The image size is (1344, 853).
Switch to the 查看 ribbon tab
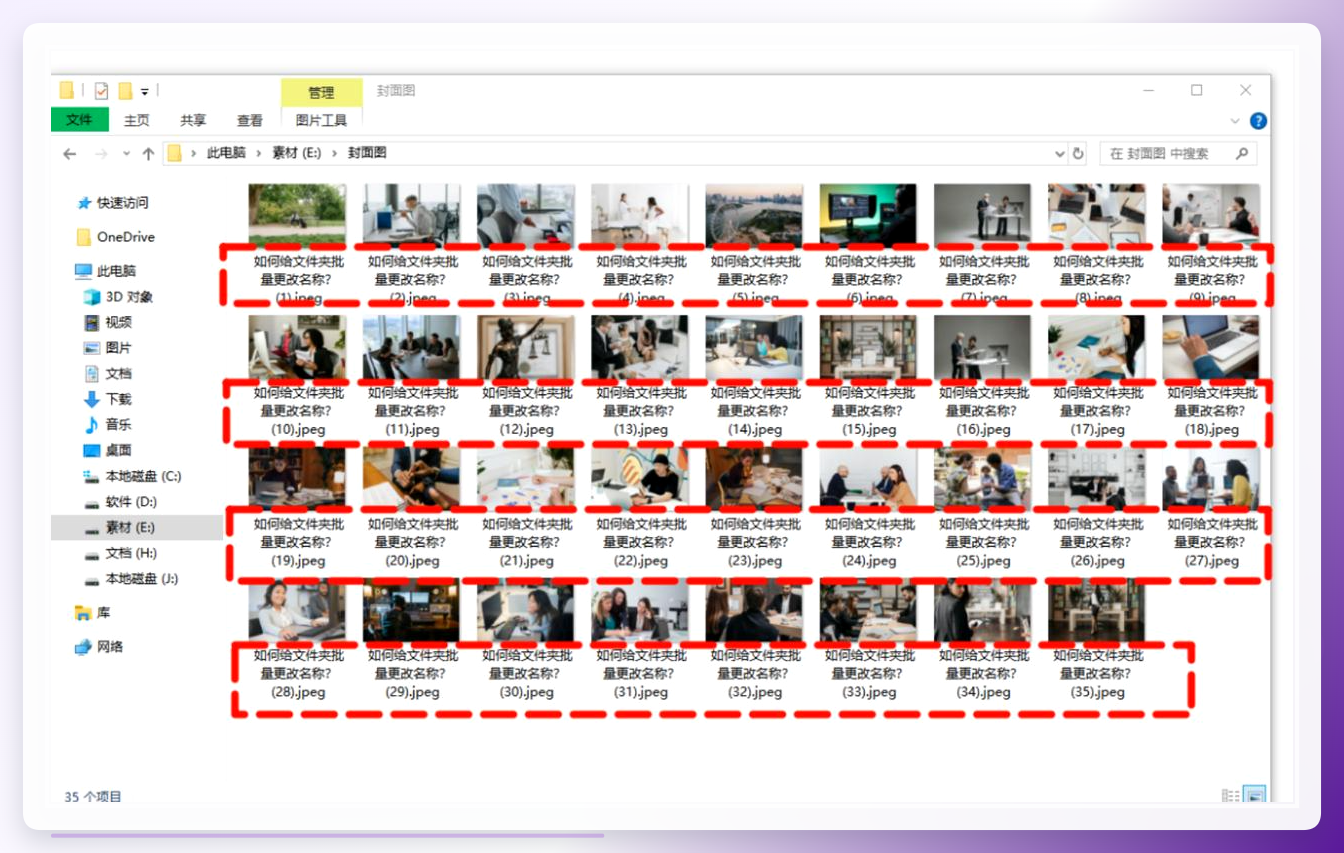(250, 120)
